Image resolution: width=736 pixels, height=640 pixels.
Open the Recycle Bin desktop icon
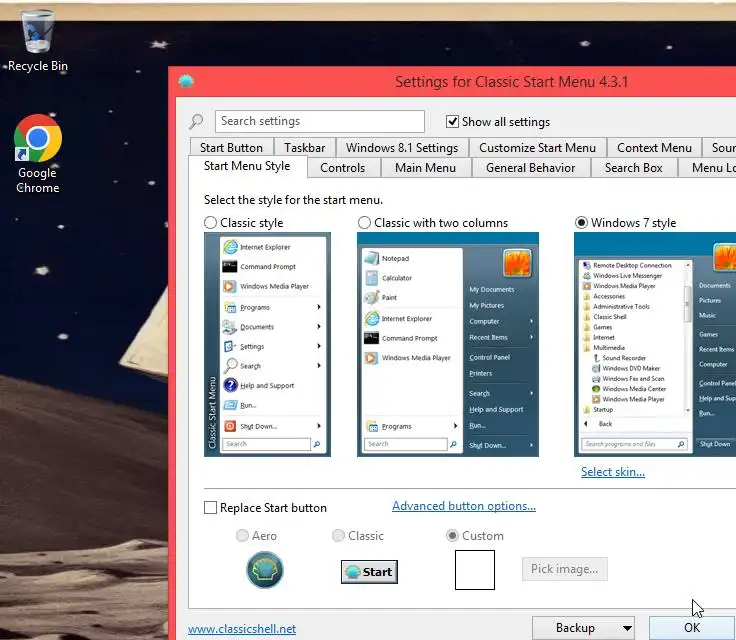coord(38,41)
